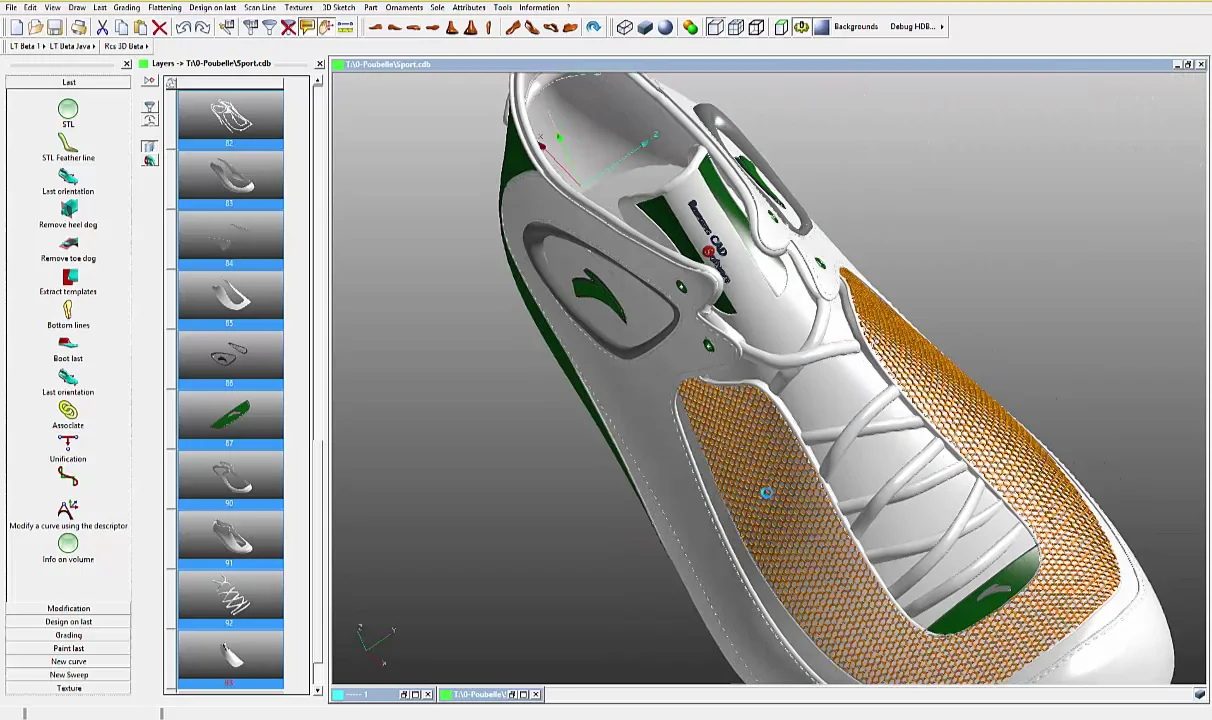Select layer thumbnail 83

click(x=231, y=180)
